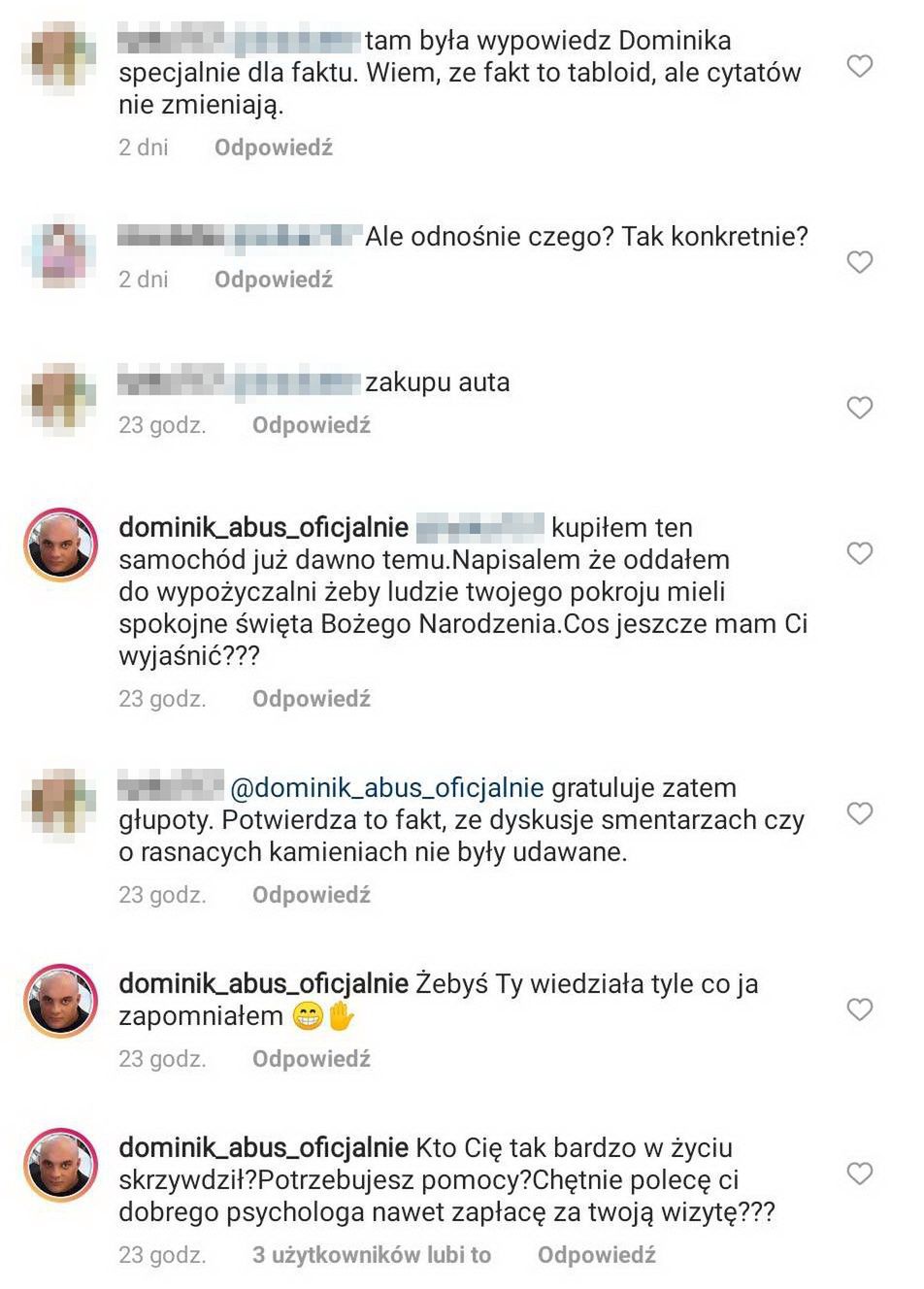Reply to the 'dobrego psychologa' comment
Viewport: 924px width, 1289px height.
tap(597, 1255)
